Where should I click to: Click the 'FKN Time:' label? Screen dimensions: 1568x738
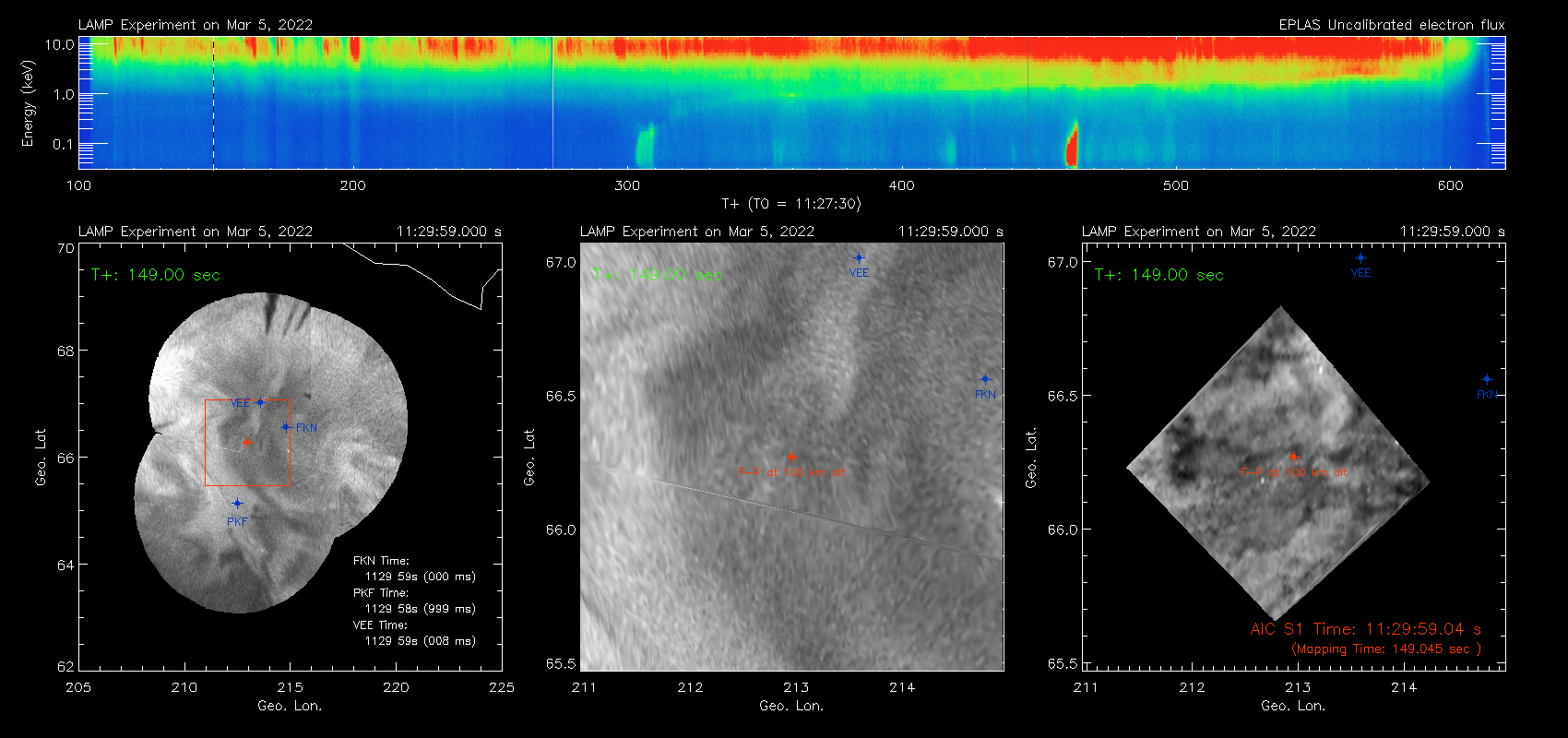tap(381, 561)
